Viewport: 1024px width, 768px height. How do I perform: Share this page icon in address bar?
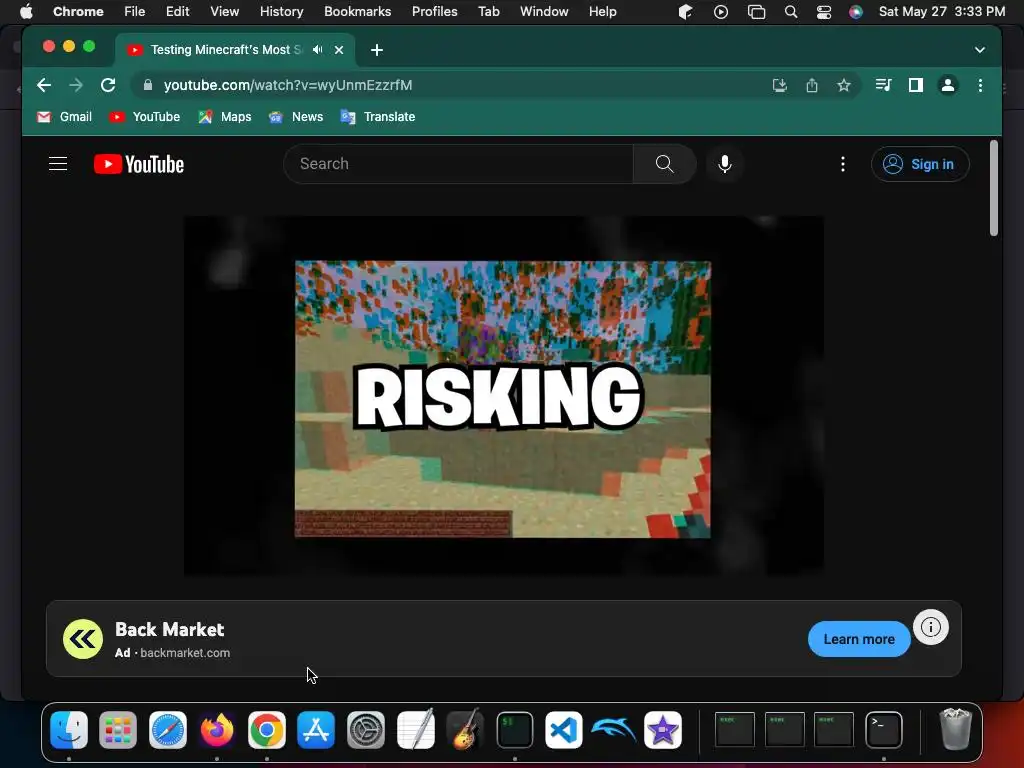click(812, 85)
